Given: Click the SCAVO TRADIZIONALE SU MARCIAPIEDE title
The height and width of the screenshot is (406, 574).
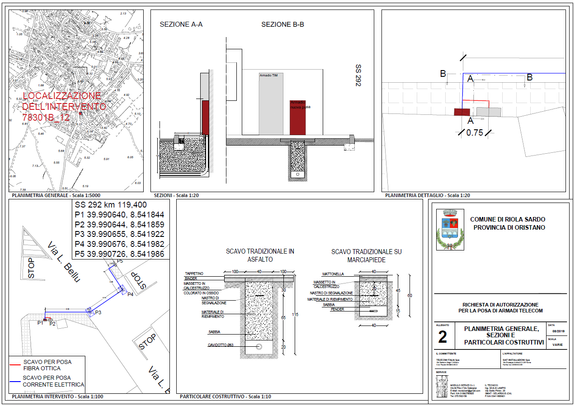Looking at the screenshot, I should pyautogui.click(x=366, y=256).
